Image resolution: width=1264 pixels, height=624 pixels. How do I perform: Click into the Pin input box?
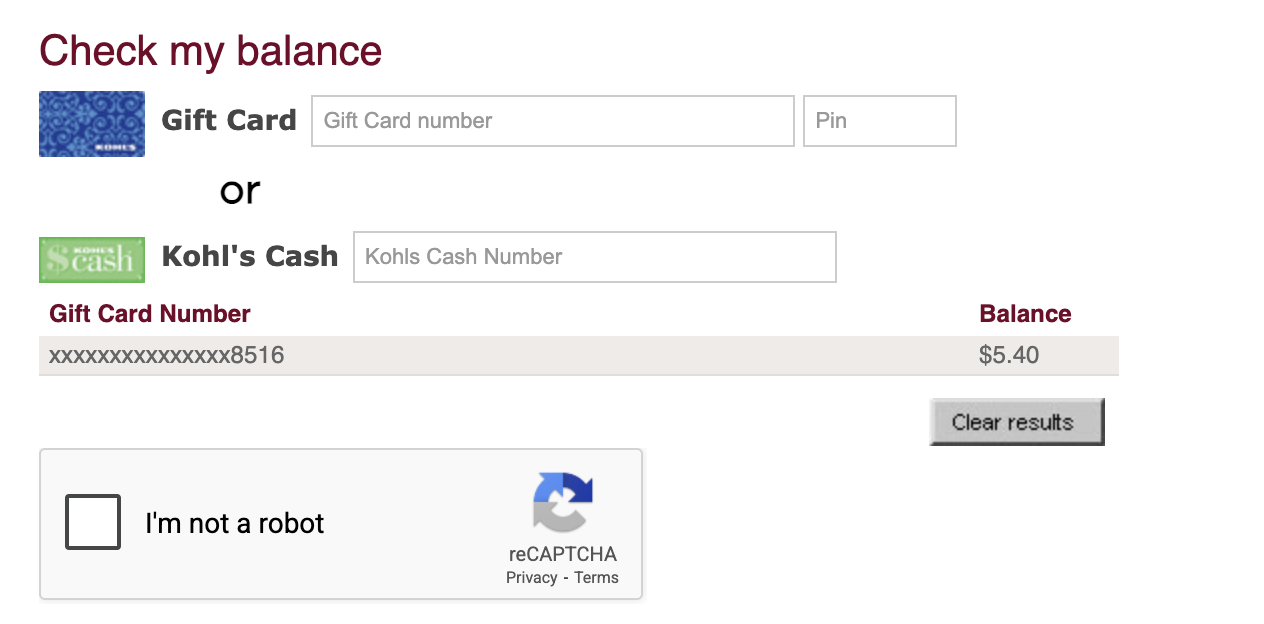click(879, 121)
